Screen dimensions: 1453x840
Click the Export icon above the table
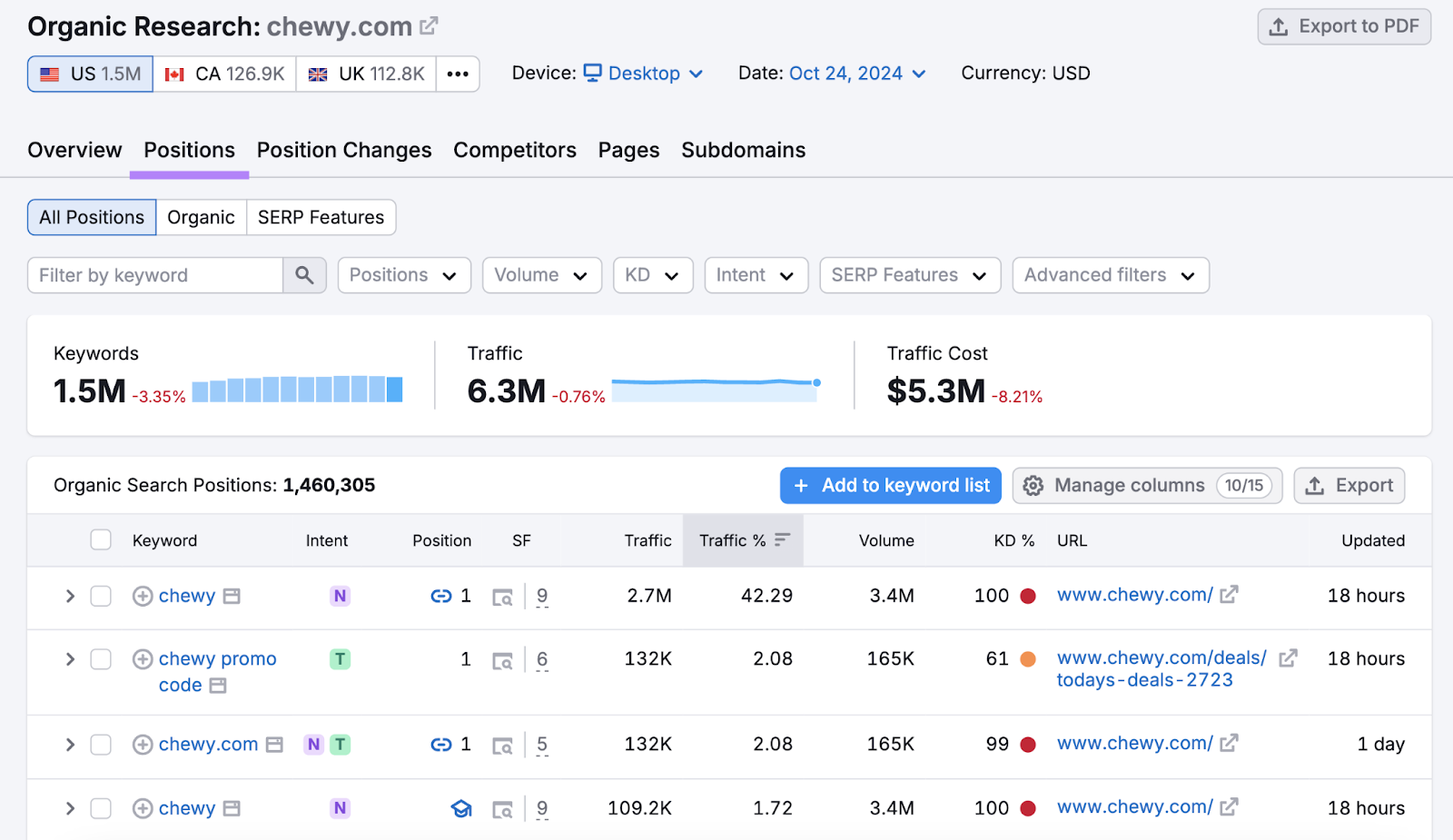(x=1314, y=485)
